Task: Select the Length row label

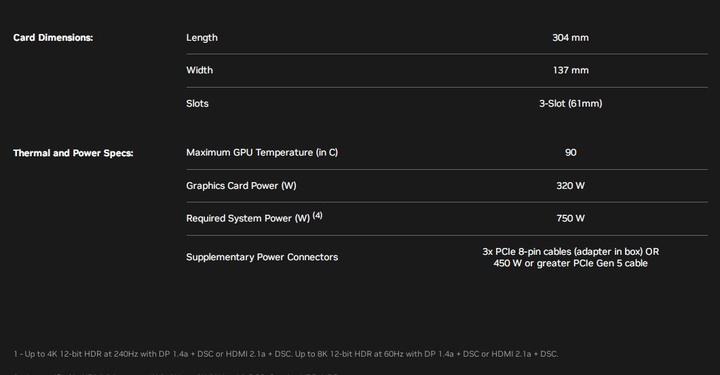Action: [202, 38]
